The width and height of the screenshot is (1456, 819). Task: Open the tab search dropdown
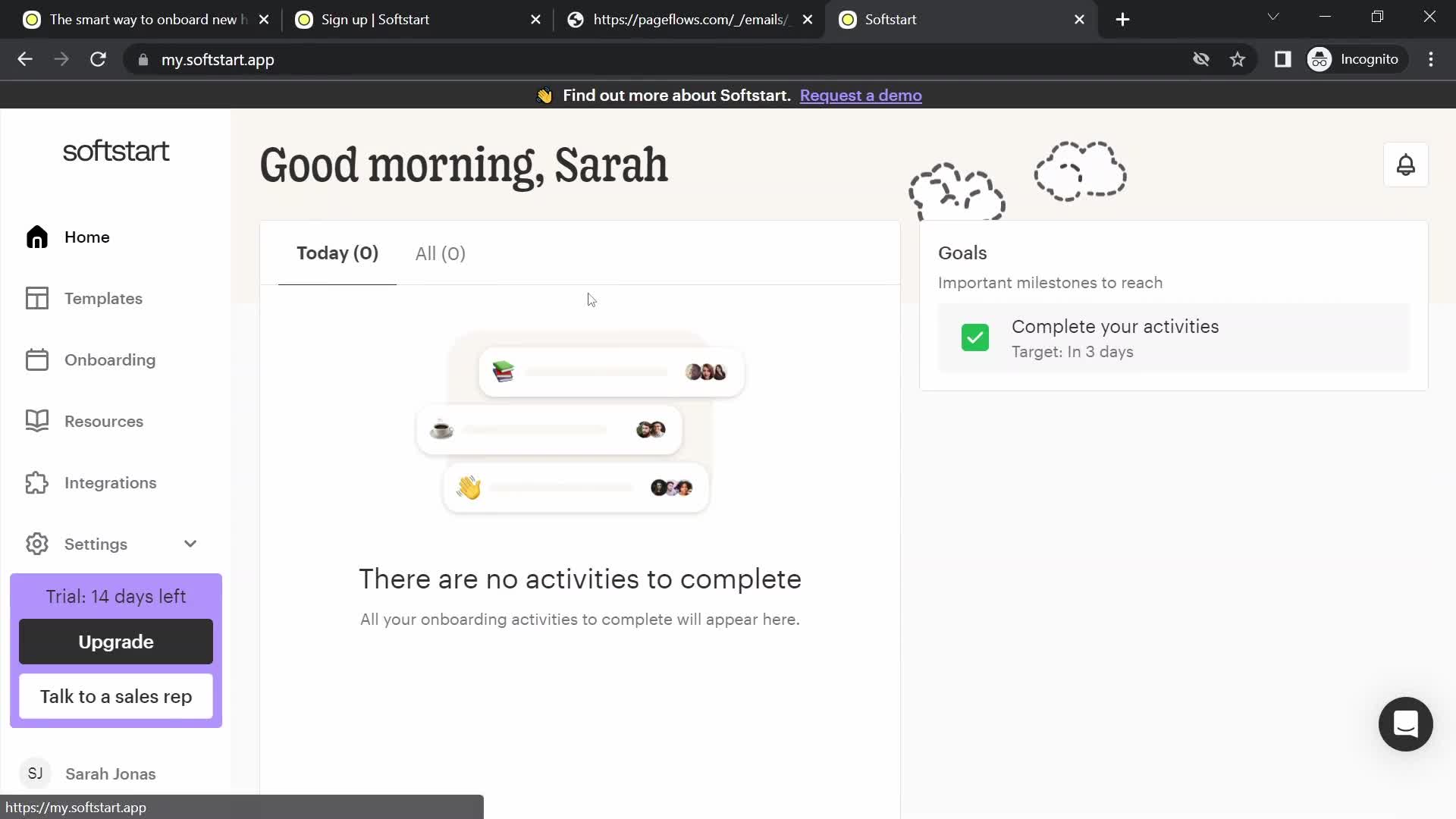tap(1273, 17)
